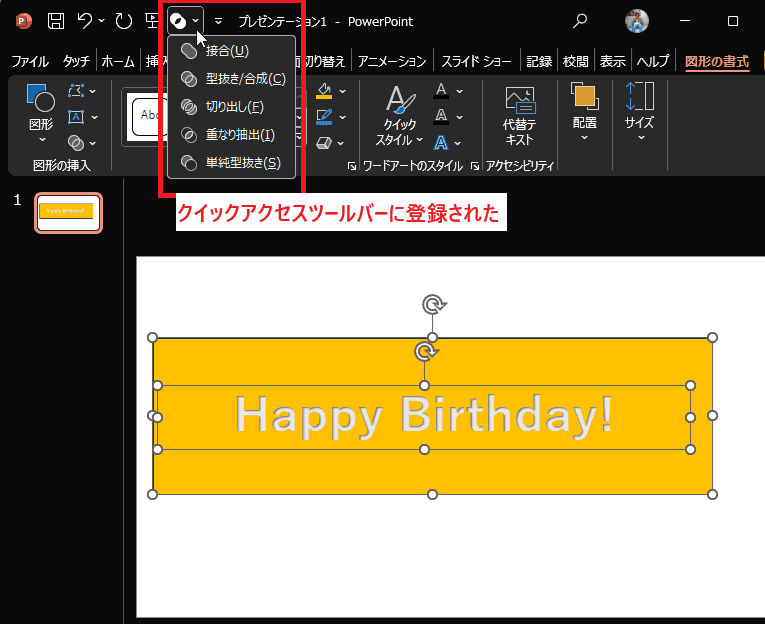This screenshot has width=765, height=624.
Task: Click the user account profile picture
Action: 637,20
